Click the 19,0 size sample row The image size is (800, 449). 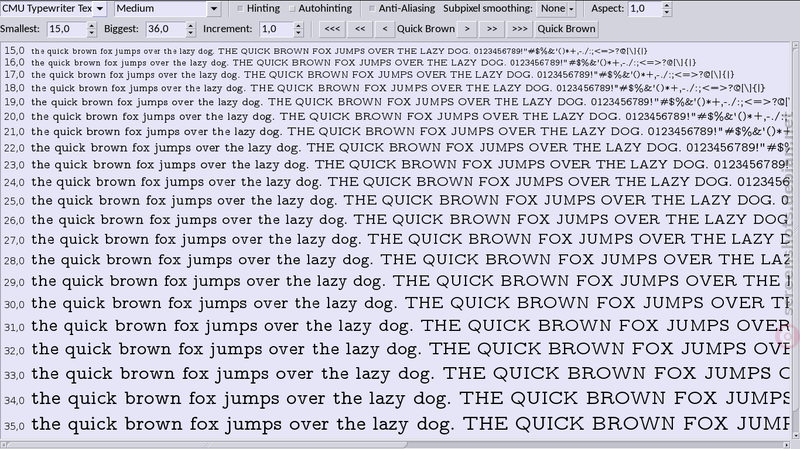click(396, 102)
